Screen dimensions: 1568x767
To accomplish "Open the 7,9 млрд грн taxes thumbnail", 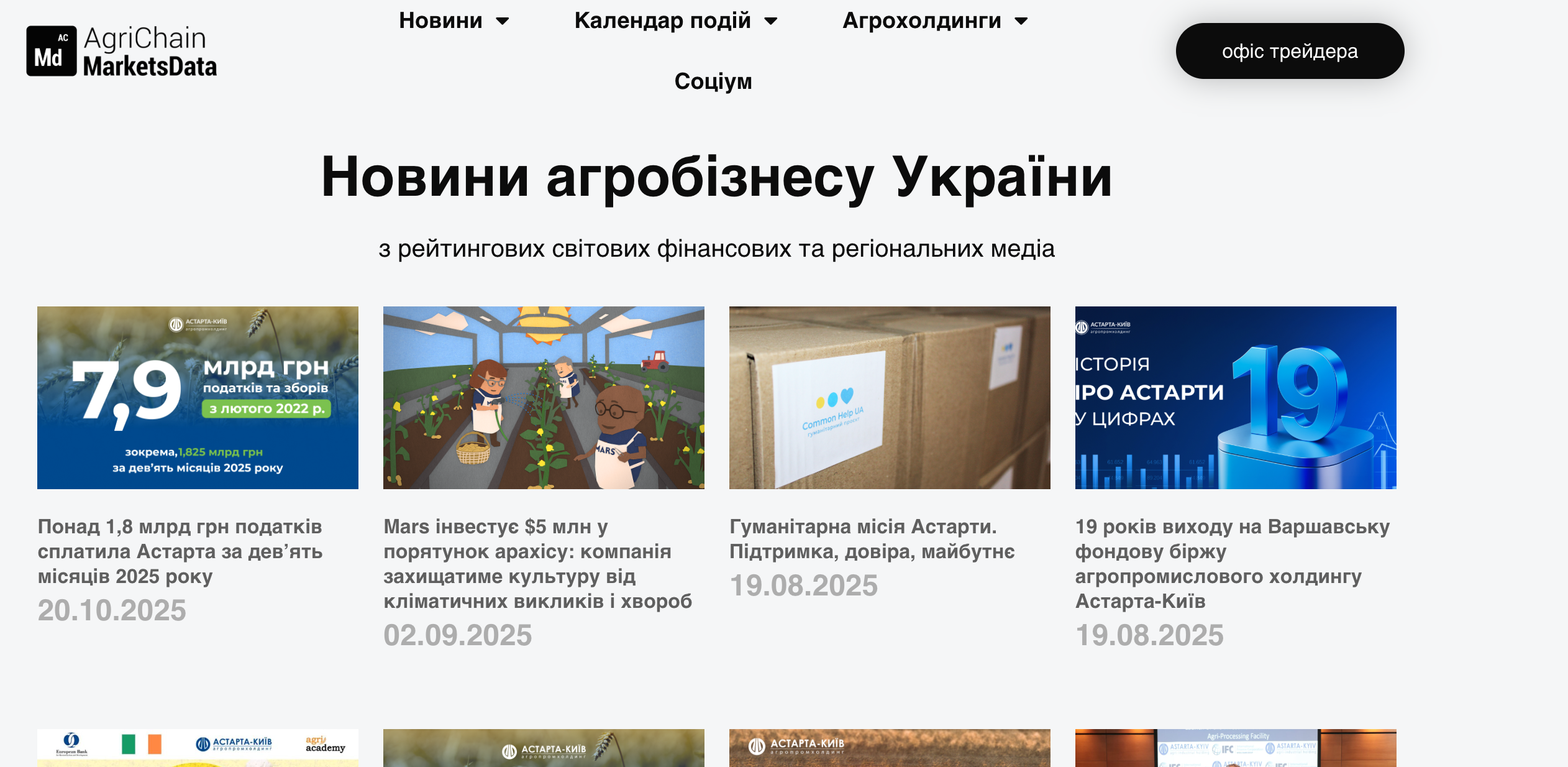I will pyautogui.click(x=198, y=398).
